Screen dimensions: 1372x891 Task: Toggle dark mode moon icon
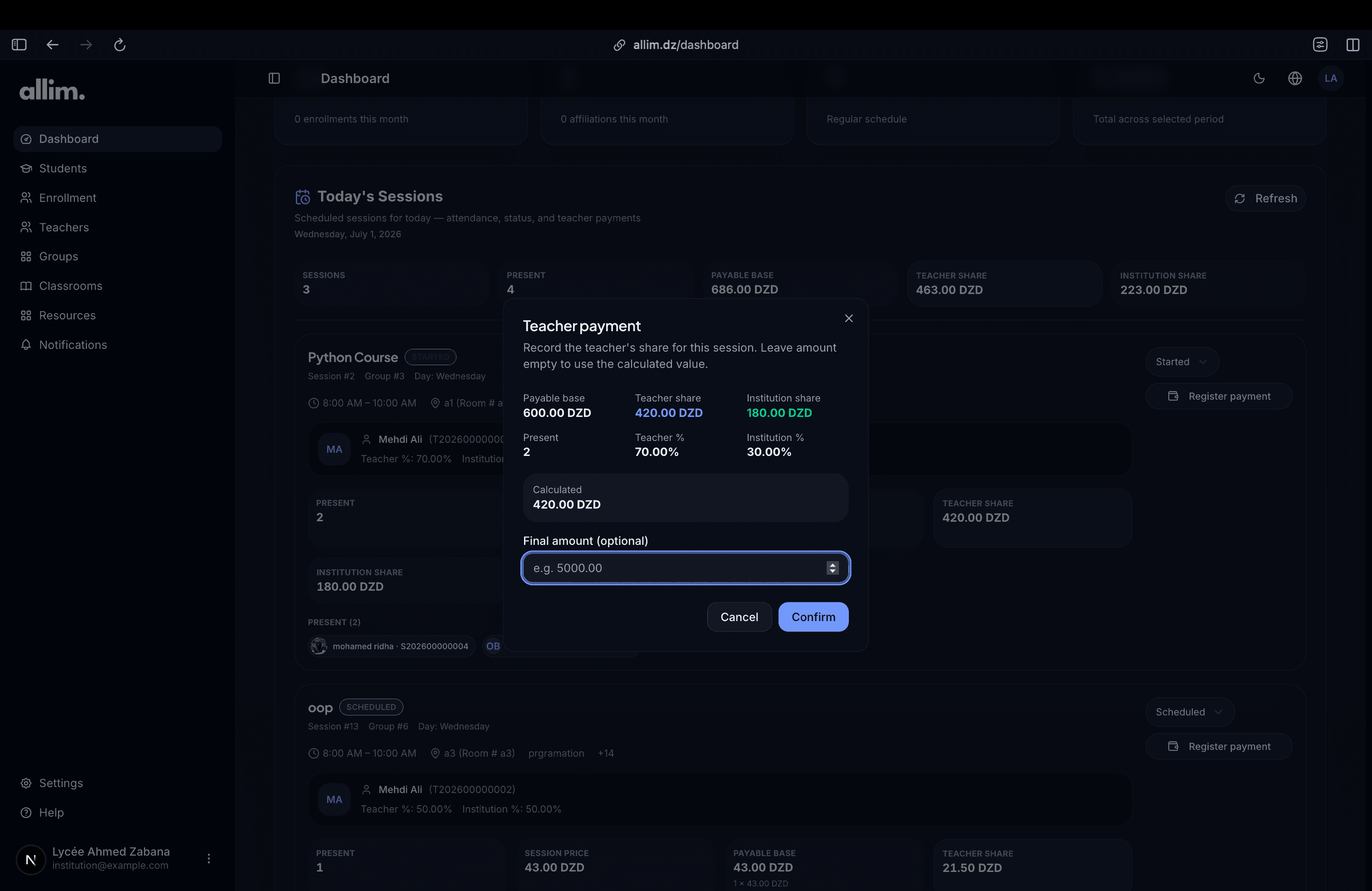click(1259, 78)
